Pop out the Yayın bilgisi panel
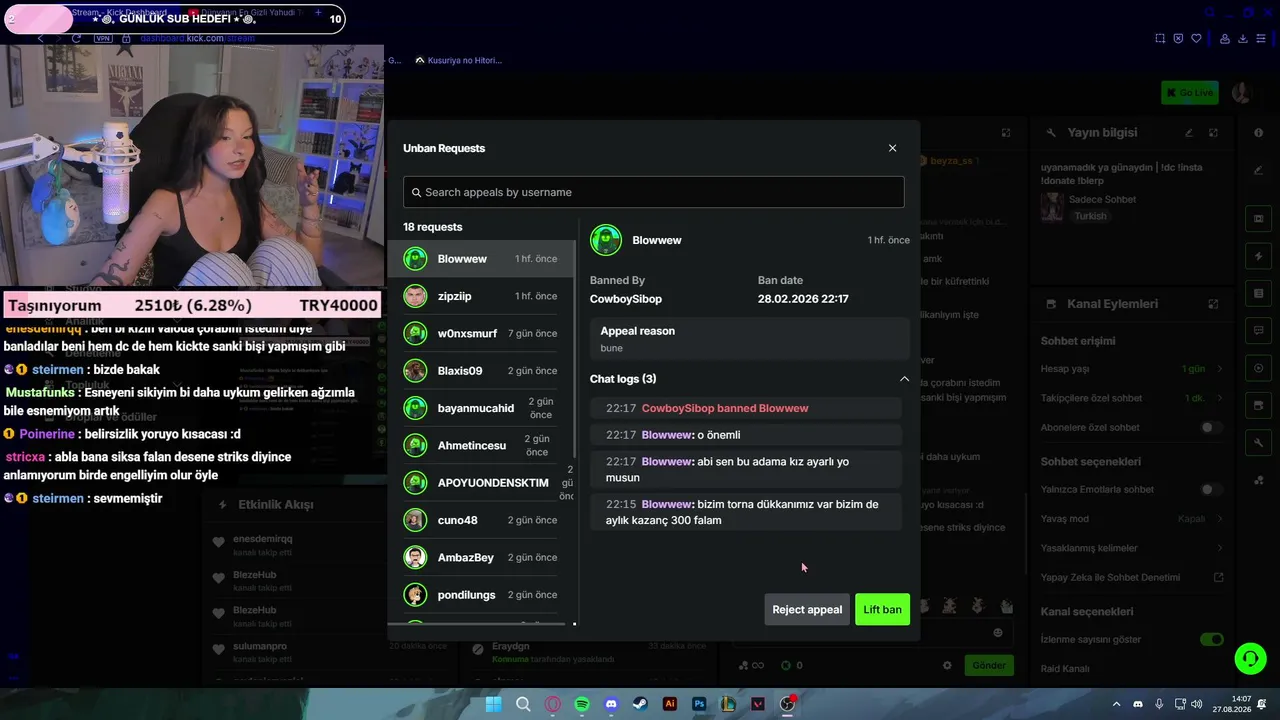This screenshot has width=1280, height=720. [x=1213, y=133]
